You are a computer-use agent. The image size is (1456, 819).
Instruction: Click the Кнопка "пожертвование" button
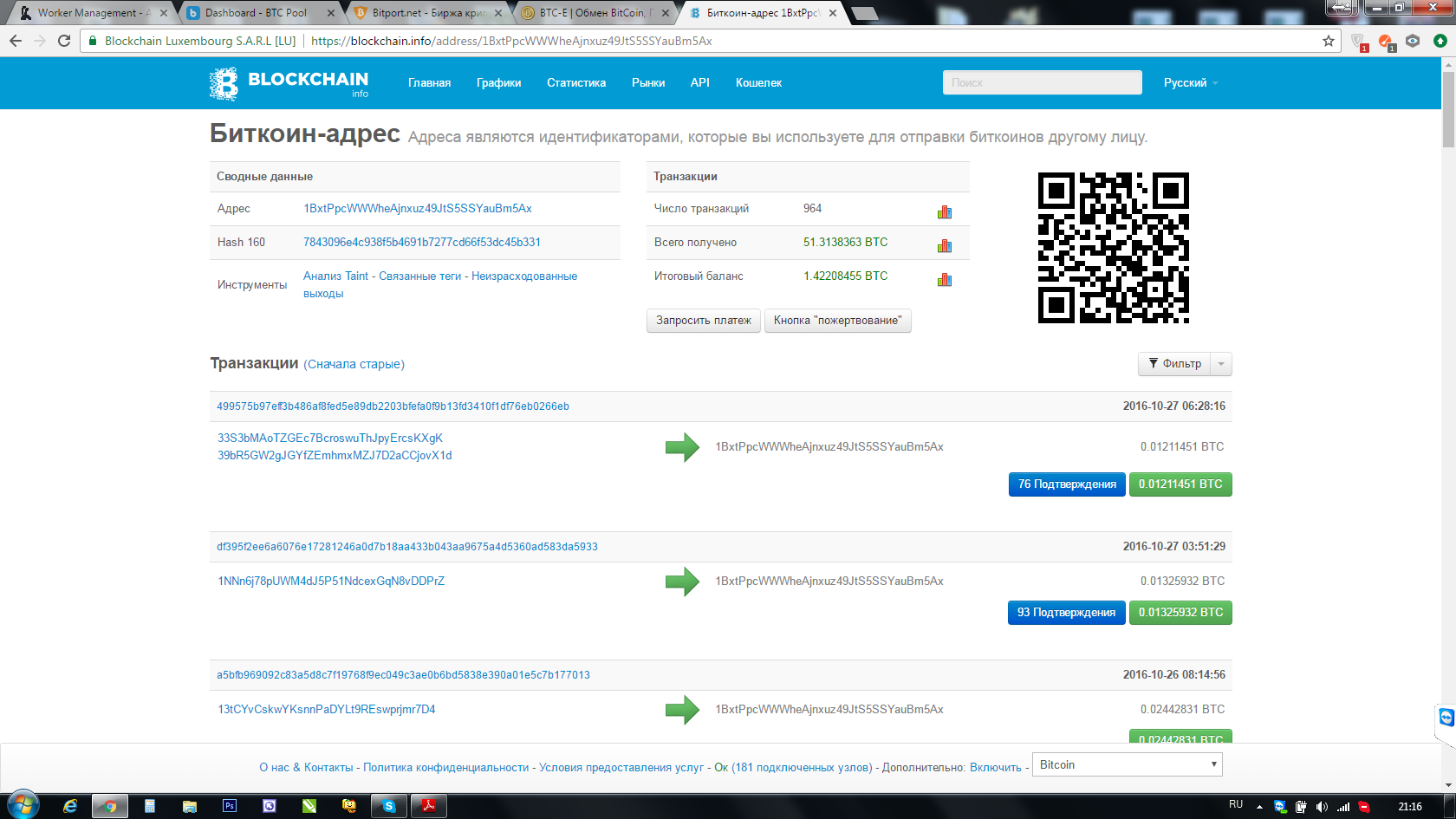point(838,321)
